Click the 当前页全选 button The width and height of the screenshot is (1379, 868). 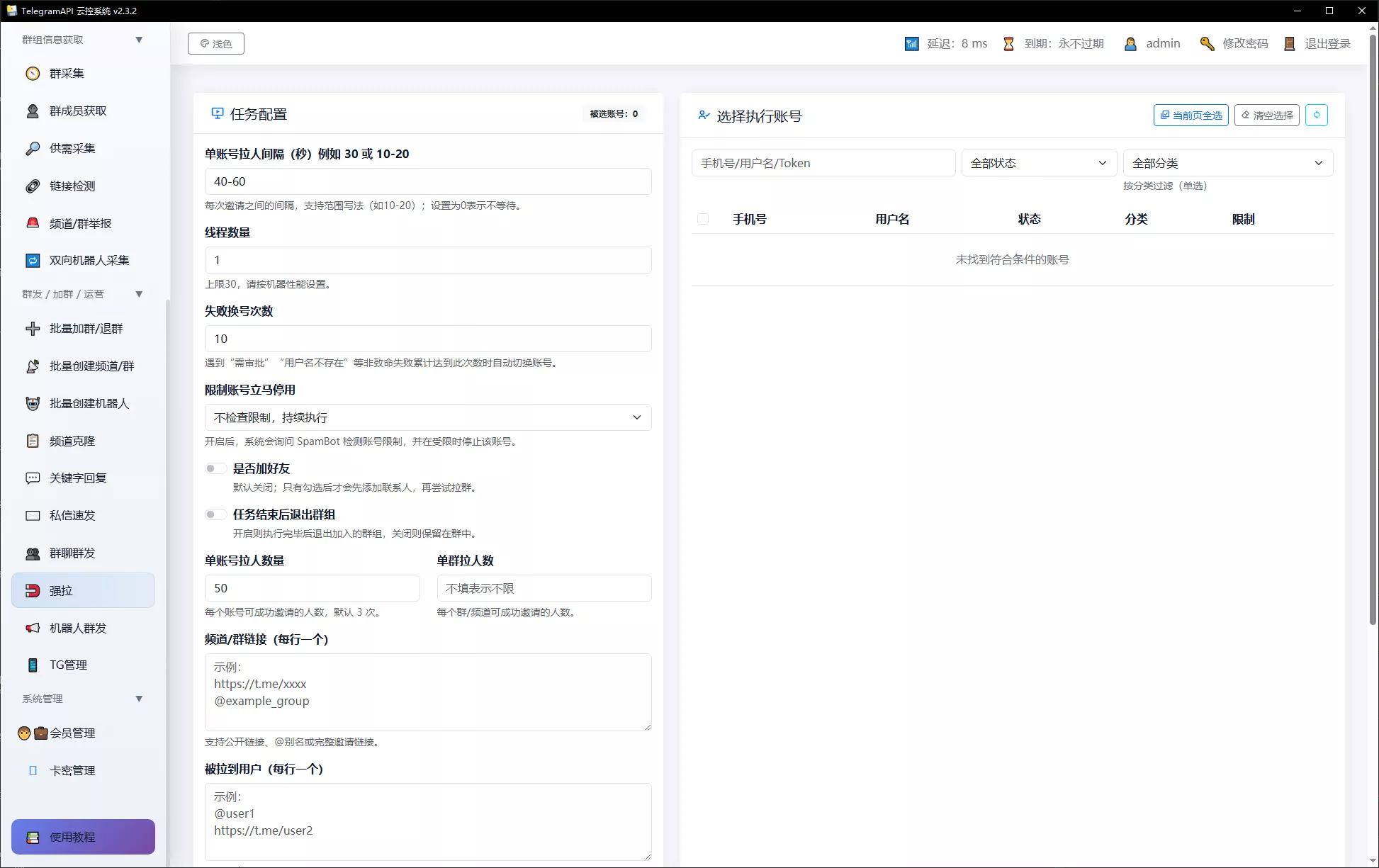pos(1191,115)
